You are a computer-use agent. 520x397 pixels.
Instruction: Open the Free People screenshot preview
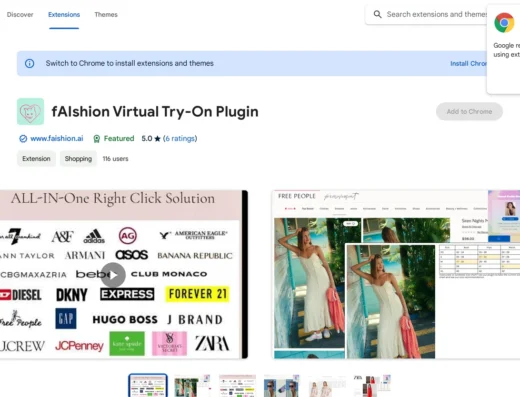[396, 275]
